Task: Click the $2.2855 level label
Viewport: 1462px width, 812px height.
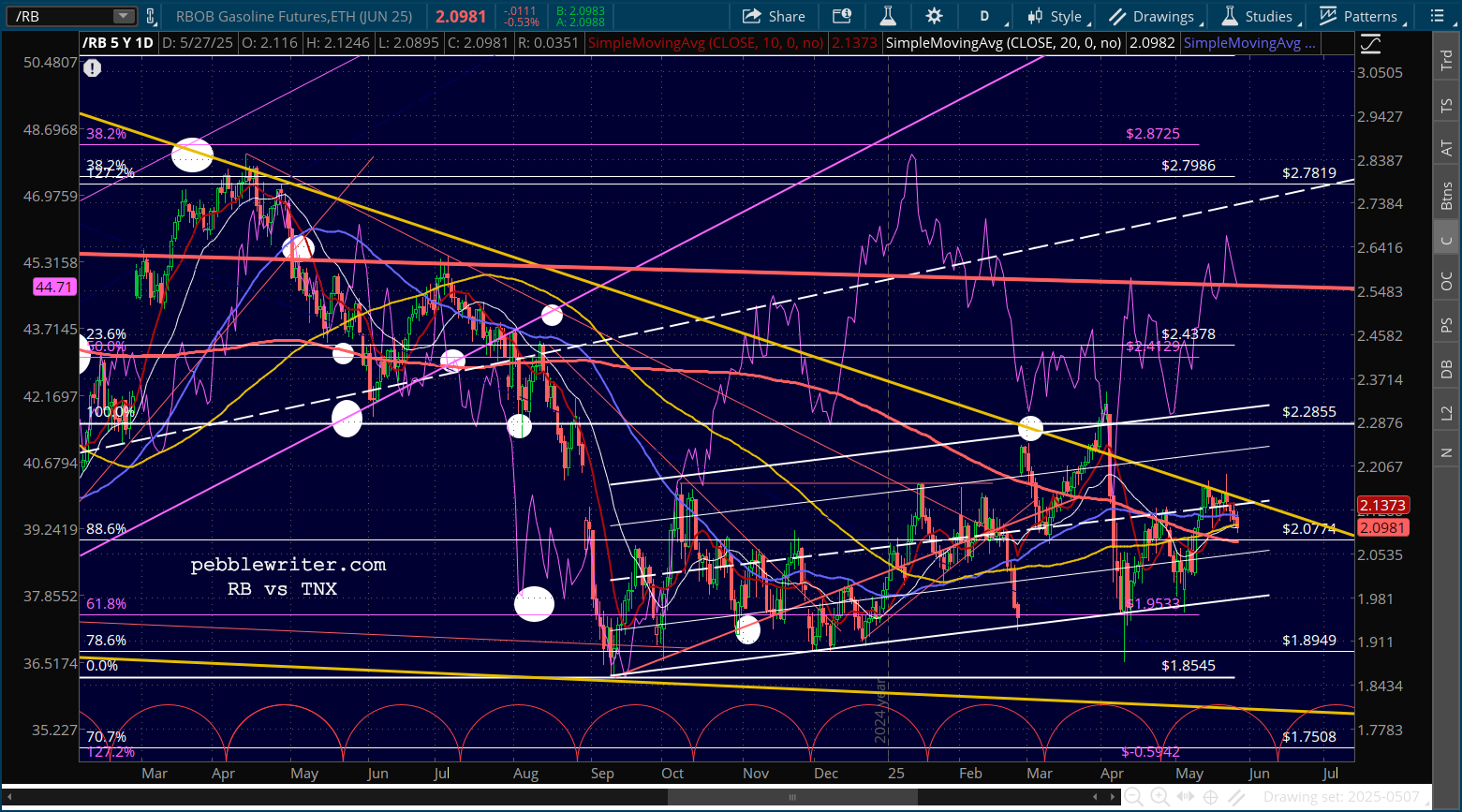Action: point(1309,411)
